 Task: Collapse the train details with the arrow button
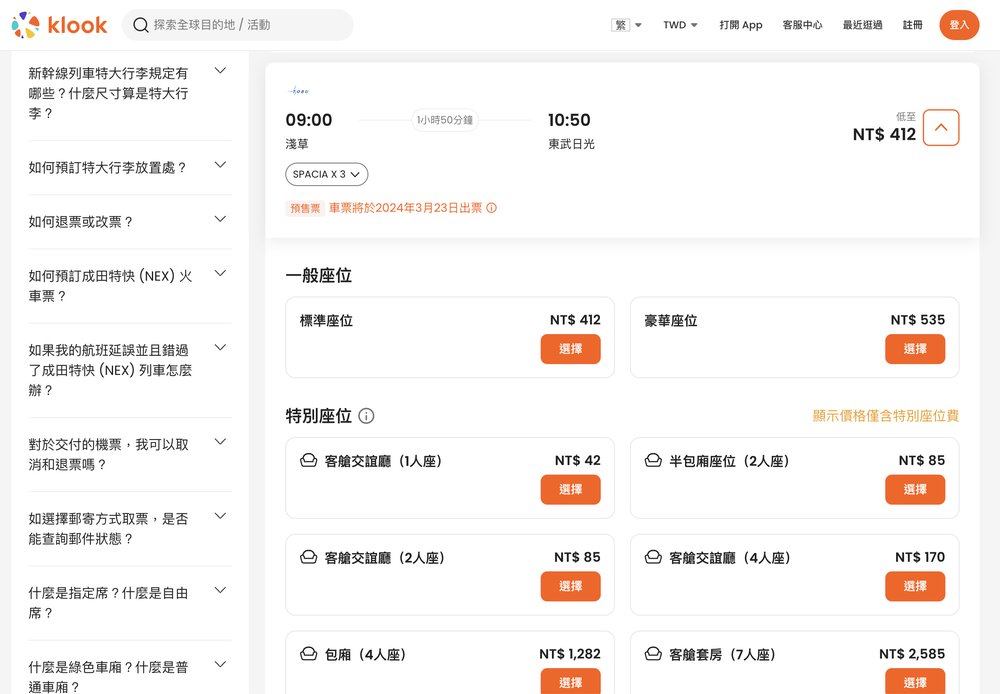(x=940, y=127)
